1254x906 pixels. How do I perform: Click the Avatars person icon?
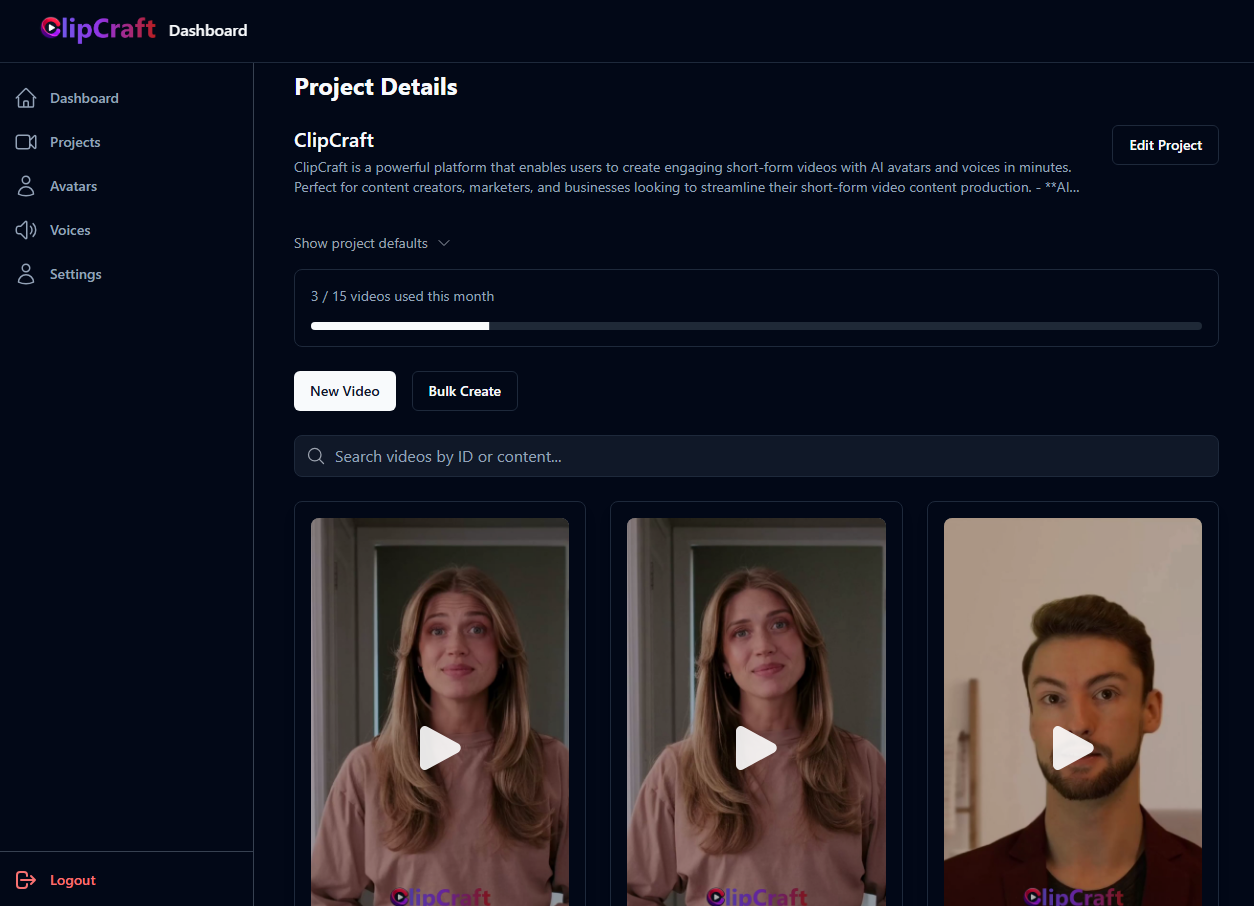26,186
